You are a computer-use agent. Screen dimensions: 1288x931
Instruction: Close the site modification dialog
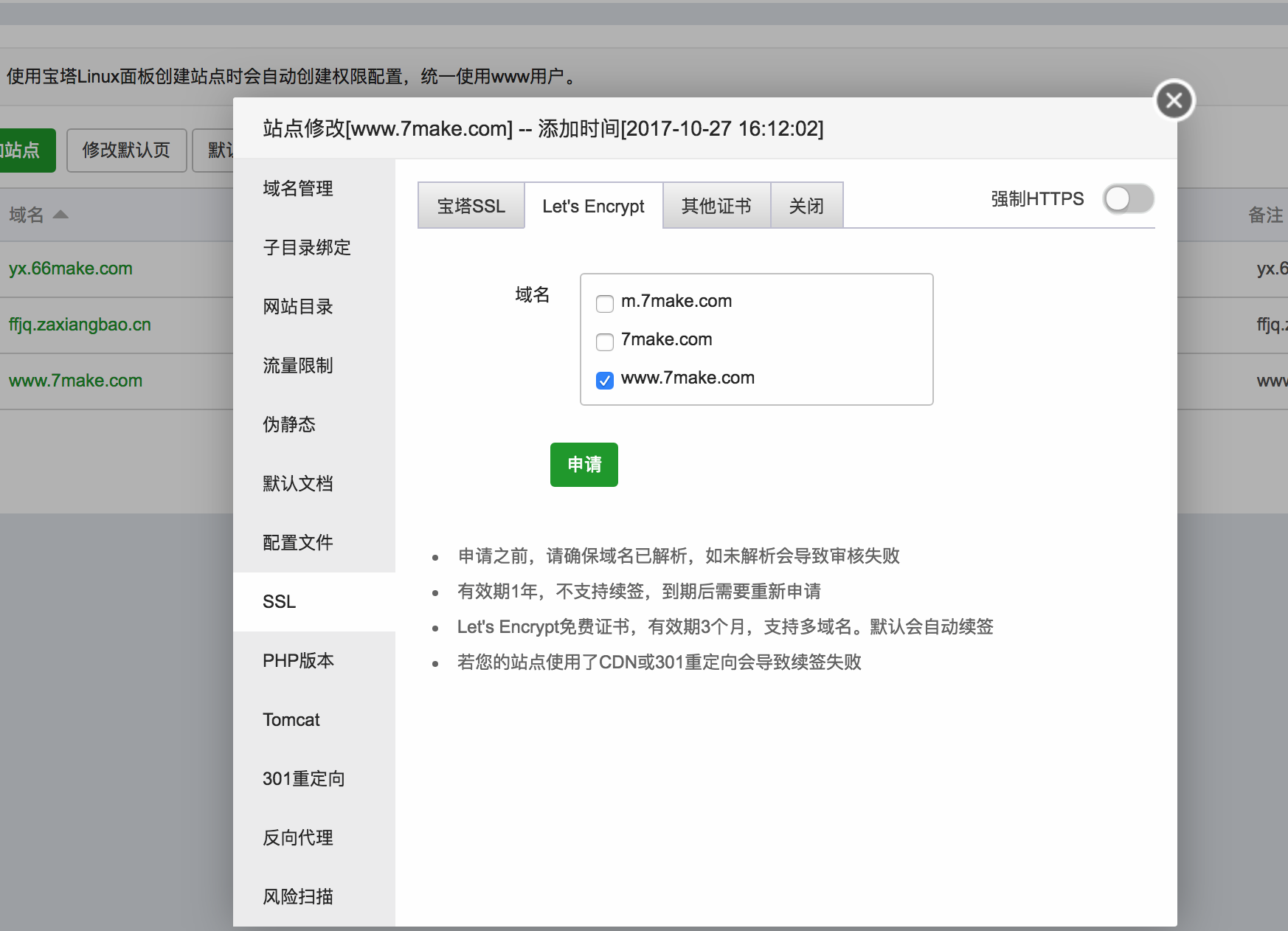point(1174,100)
